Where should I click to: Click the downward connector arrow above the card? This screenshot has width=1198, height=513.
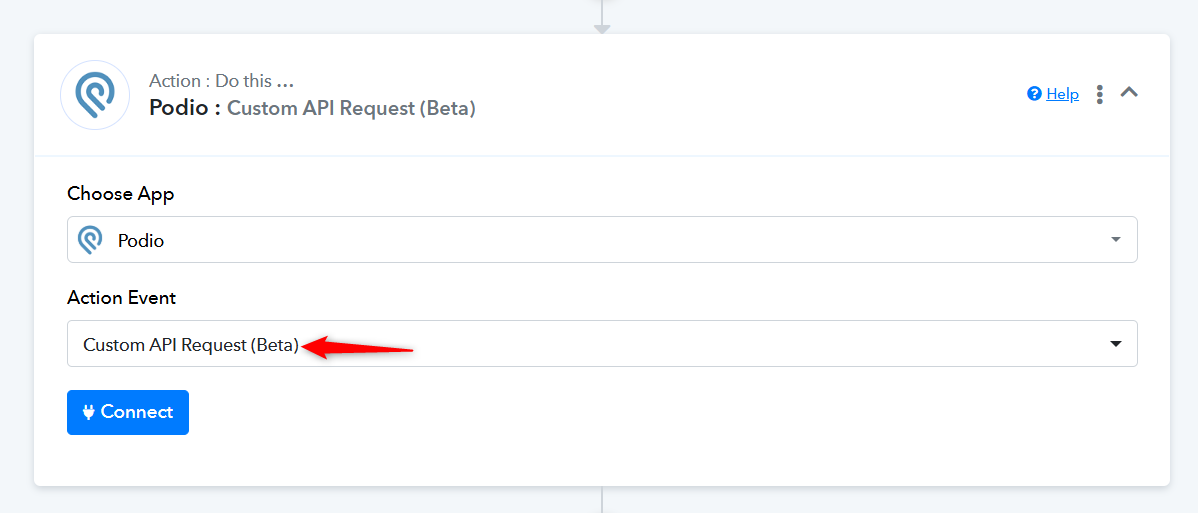coord(602,29)
